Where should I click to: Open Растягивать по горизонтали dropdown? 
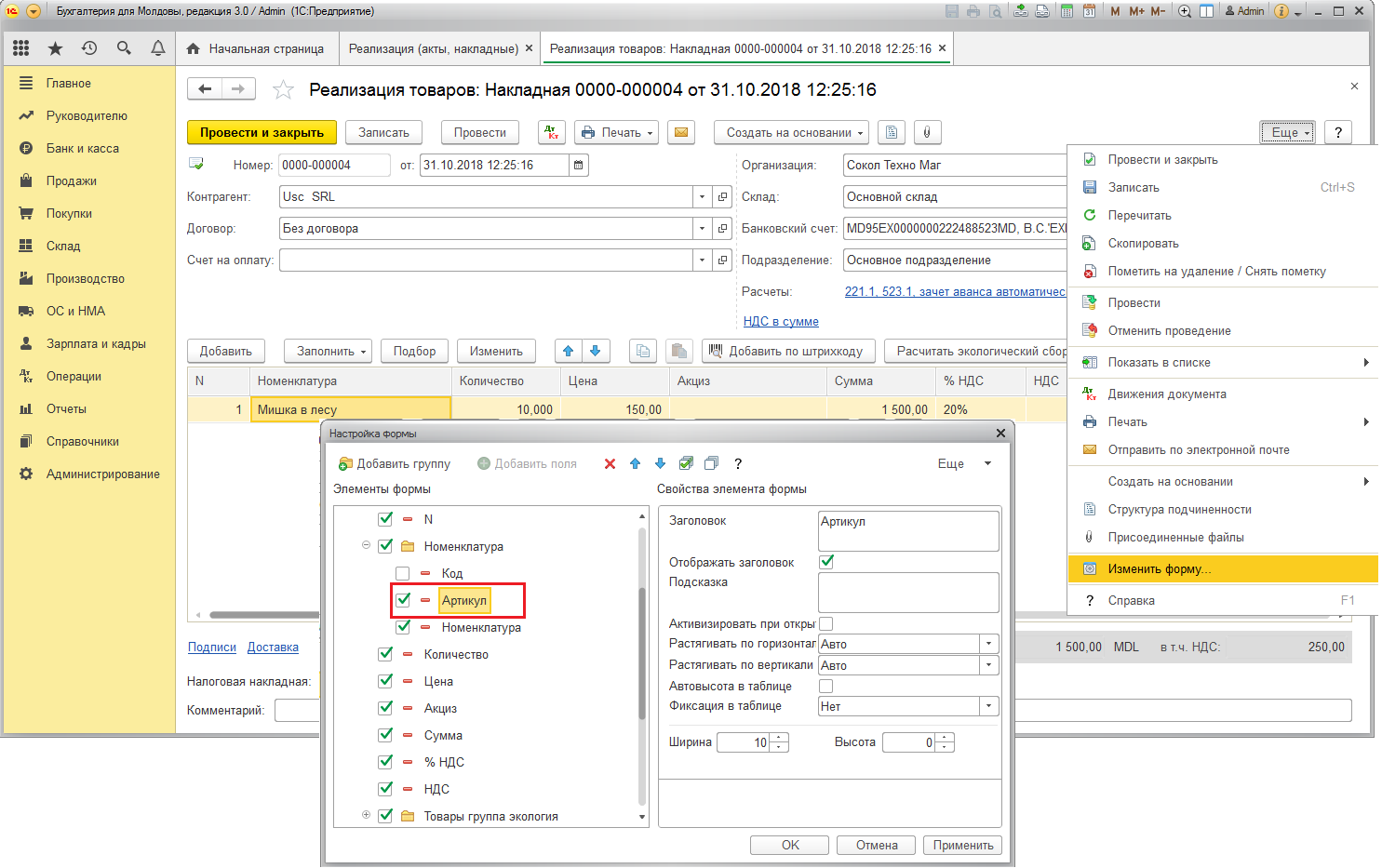click(x=989, y=644)
